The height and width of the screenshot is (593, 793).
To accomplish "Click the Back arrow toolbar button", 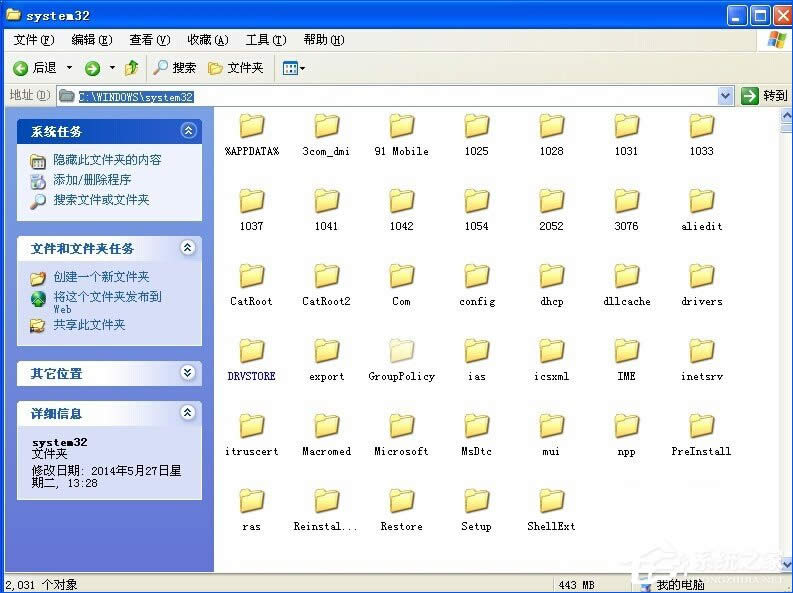I will point(34,68).
